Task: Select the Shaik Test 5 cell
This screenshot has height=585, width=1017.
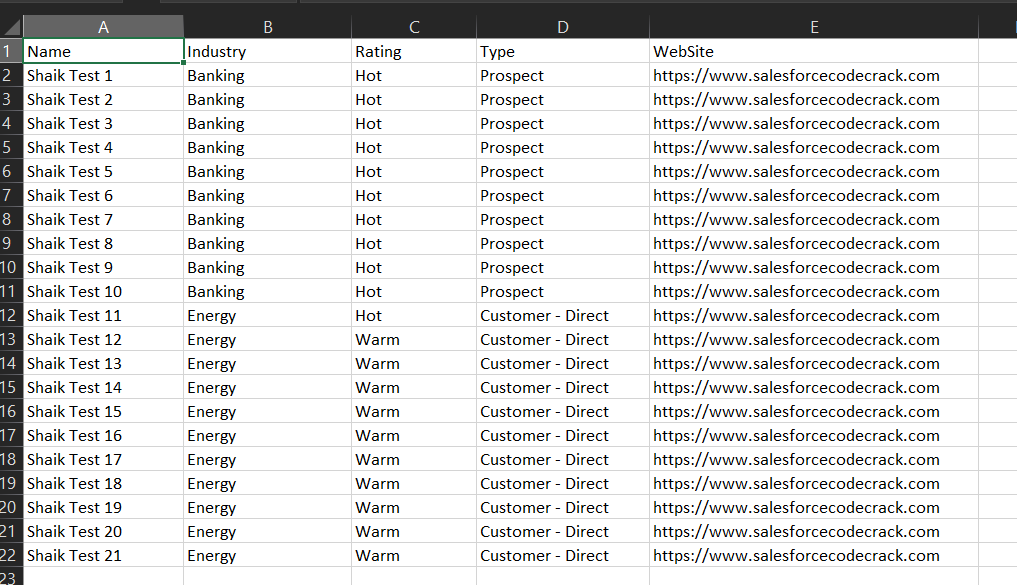Action: pyautogui.click(x=103, y=171)
